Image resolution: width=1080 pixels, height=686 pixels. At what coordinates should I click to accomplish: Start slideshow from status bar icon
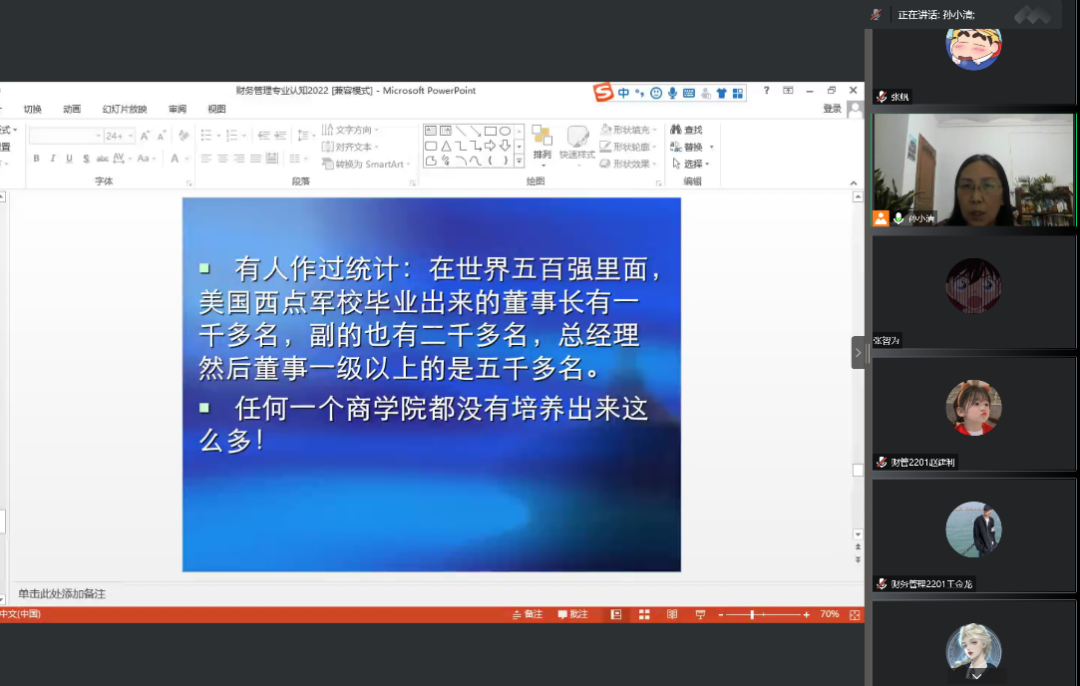tap(700, 614)
